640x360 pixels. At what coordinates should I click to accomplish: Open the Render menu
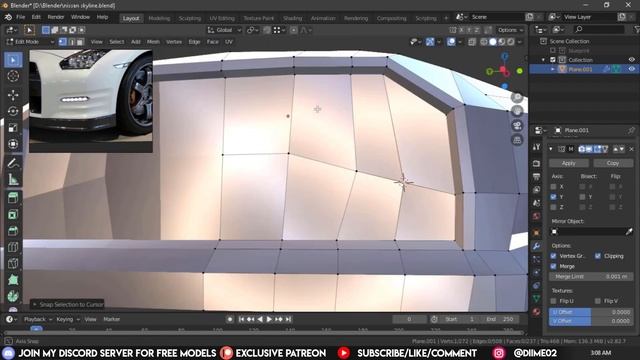pos(56,17)
